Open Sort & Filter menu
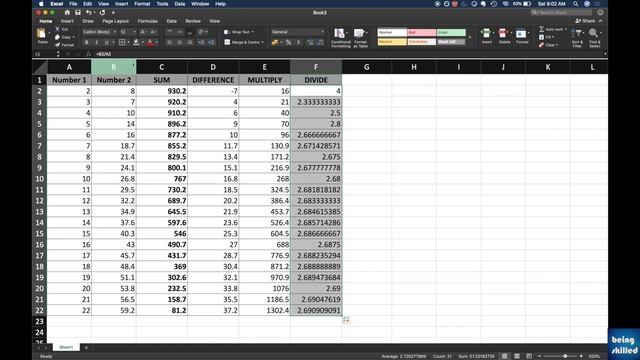Screen dimensions: 640x360 [577, 38]
